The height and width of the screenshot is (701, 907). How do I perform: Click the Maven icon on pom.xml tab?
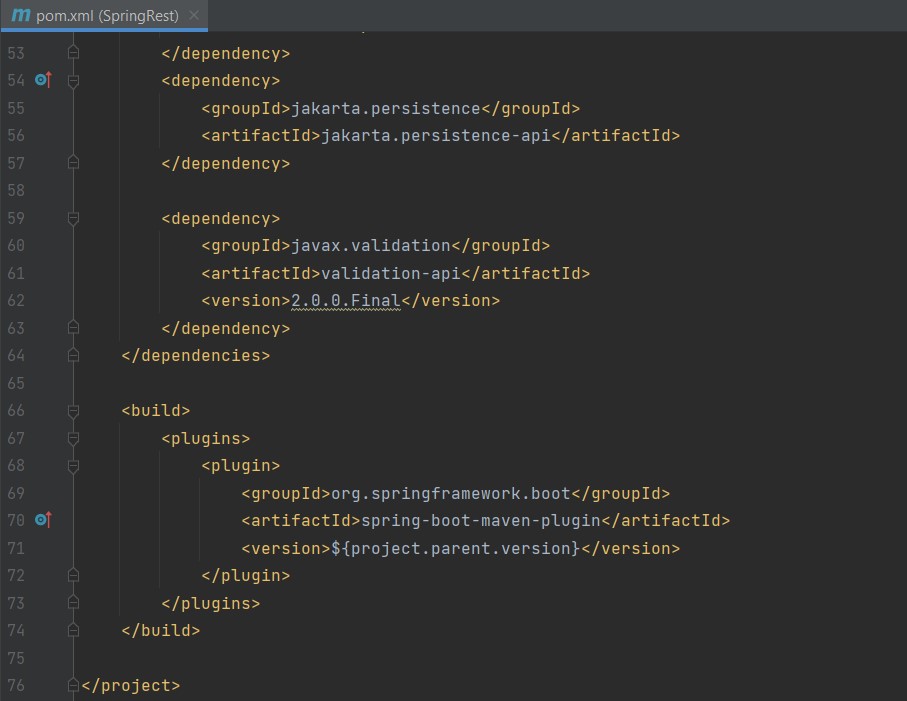(x=21, y=15)
